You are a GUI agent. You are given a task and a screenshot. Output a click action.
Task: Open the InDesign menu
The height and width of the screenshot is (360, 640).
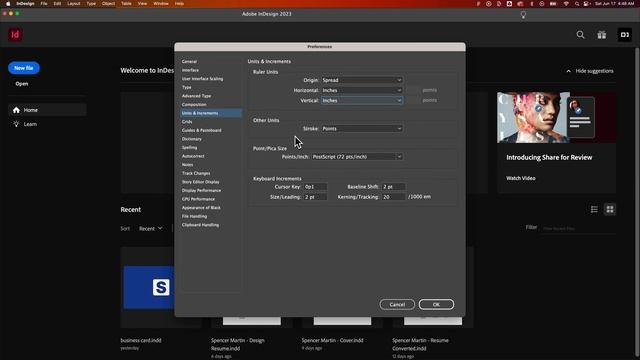coord(25,4)
